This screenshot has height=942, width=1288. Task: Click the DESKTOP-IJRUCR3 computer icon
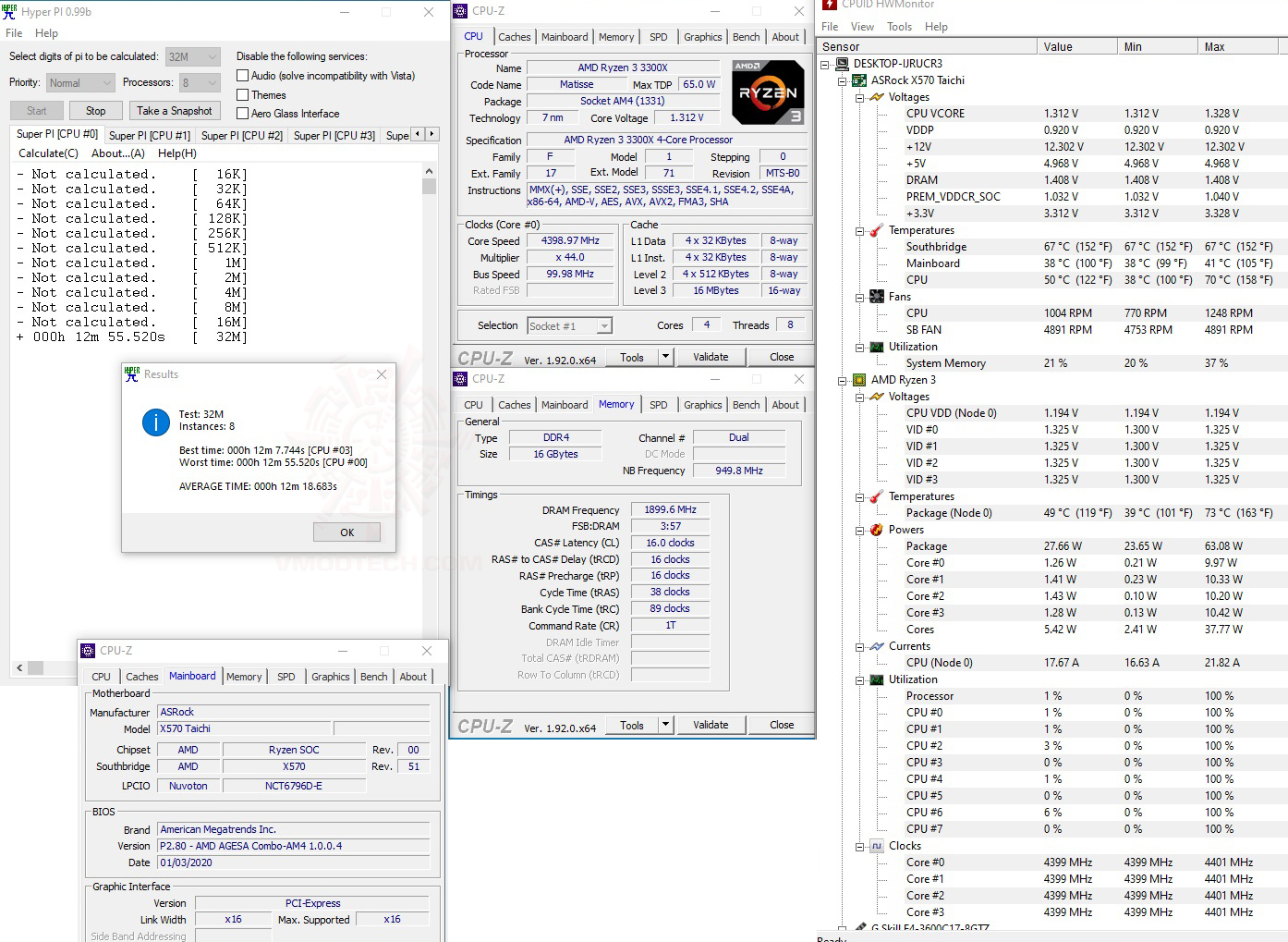tap(842, 64)
